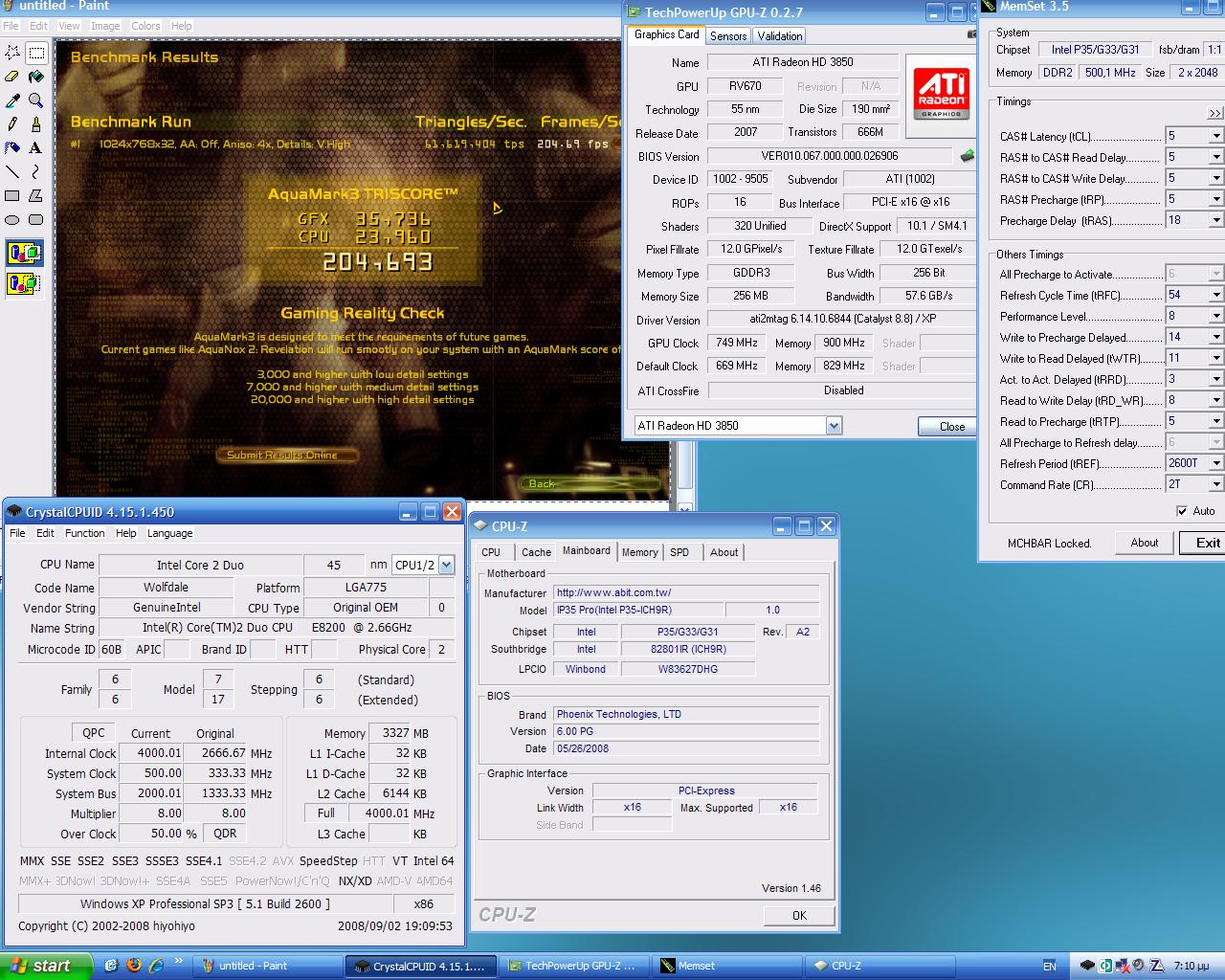1225x980 pixels.
Task: Open the Precharge Delay (tRAS) dropdown
Action: (1216, 220)
